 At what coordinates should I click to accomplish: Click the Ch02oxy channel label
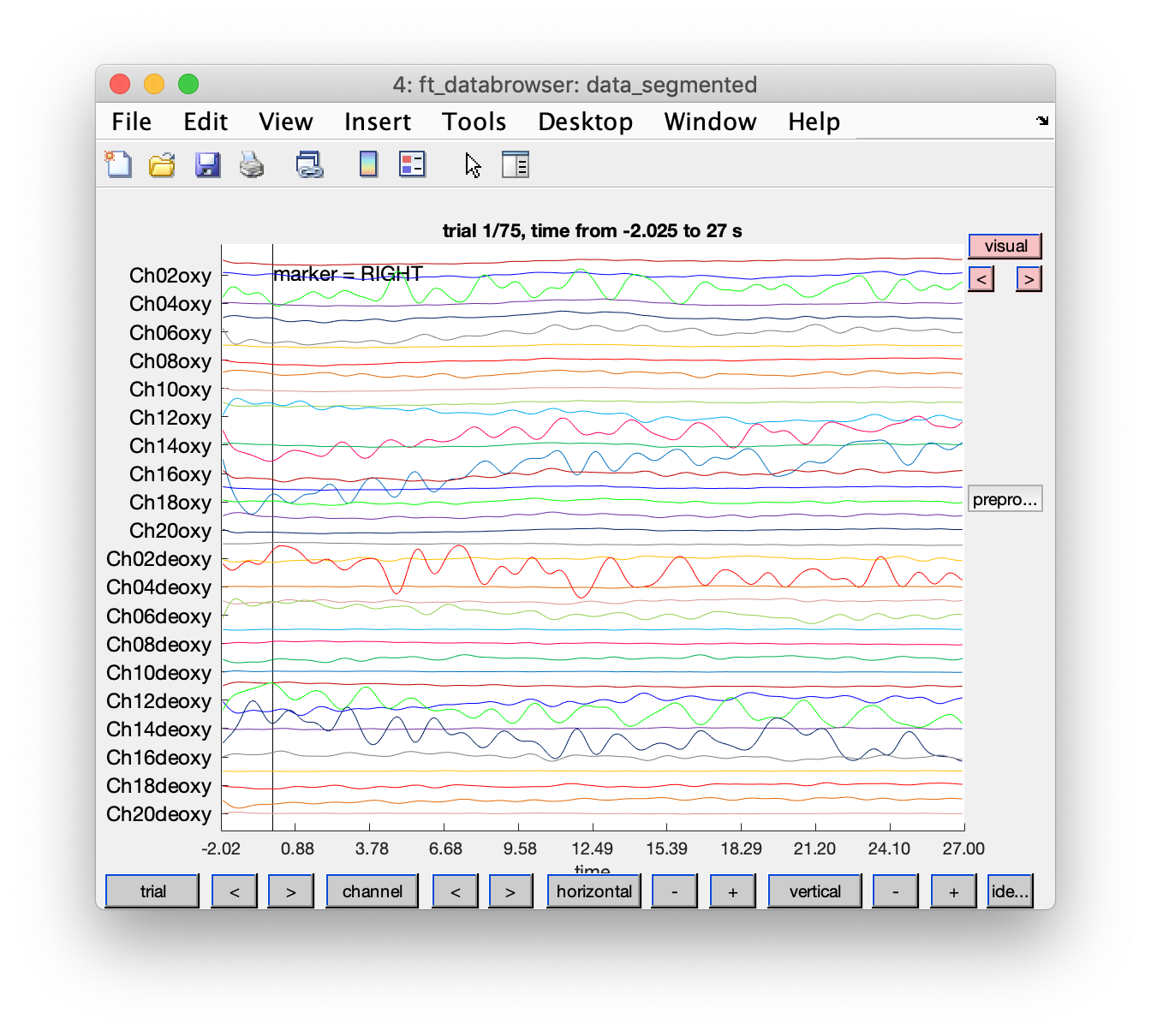click(170, 276)
